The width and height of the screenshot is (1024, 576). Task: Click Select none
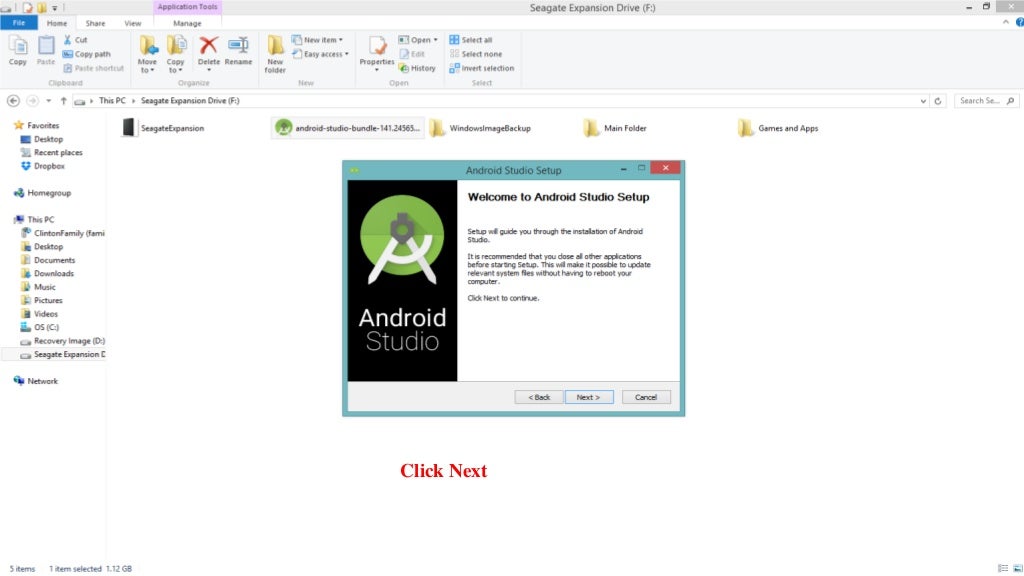[476, 54]
